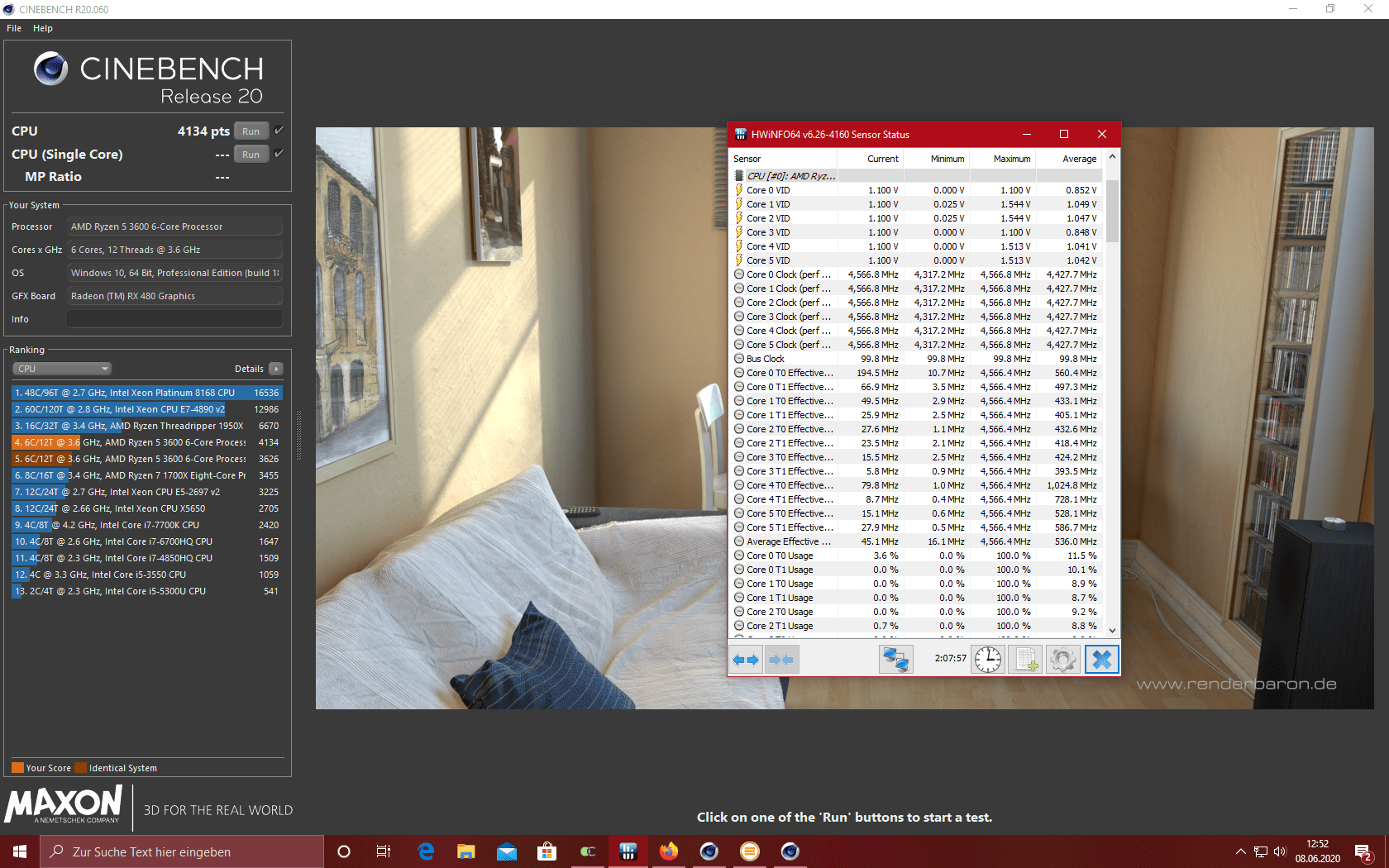The image size is (1389, 868).
Task: Open the Help menu
Action: [43, 28]
